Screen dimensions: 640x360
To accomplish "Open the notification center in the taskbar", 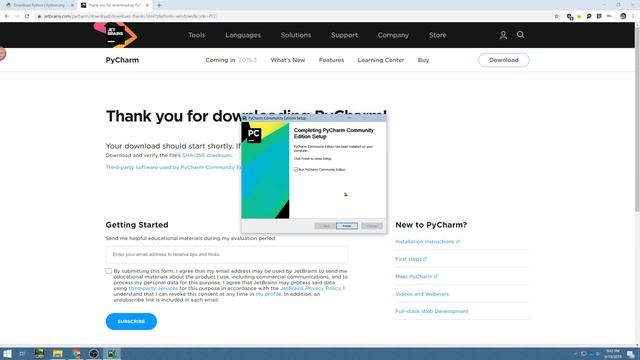I will [631, 354].
